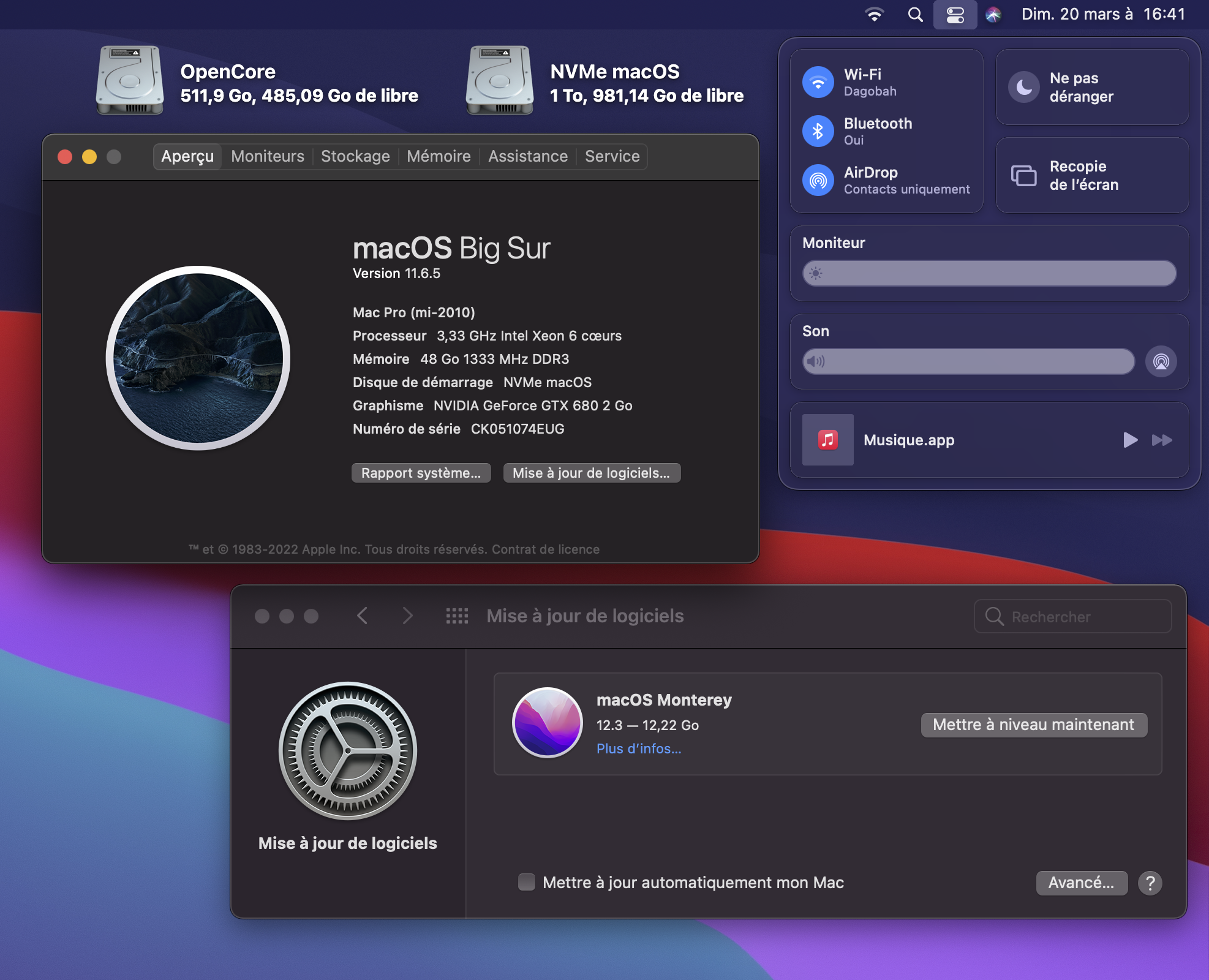Switch to the Mémoire tab

tap(439, 156)
